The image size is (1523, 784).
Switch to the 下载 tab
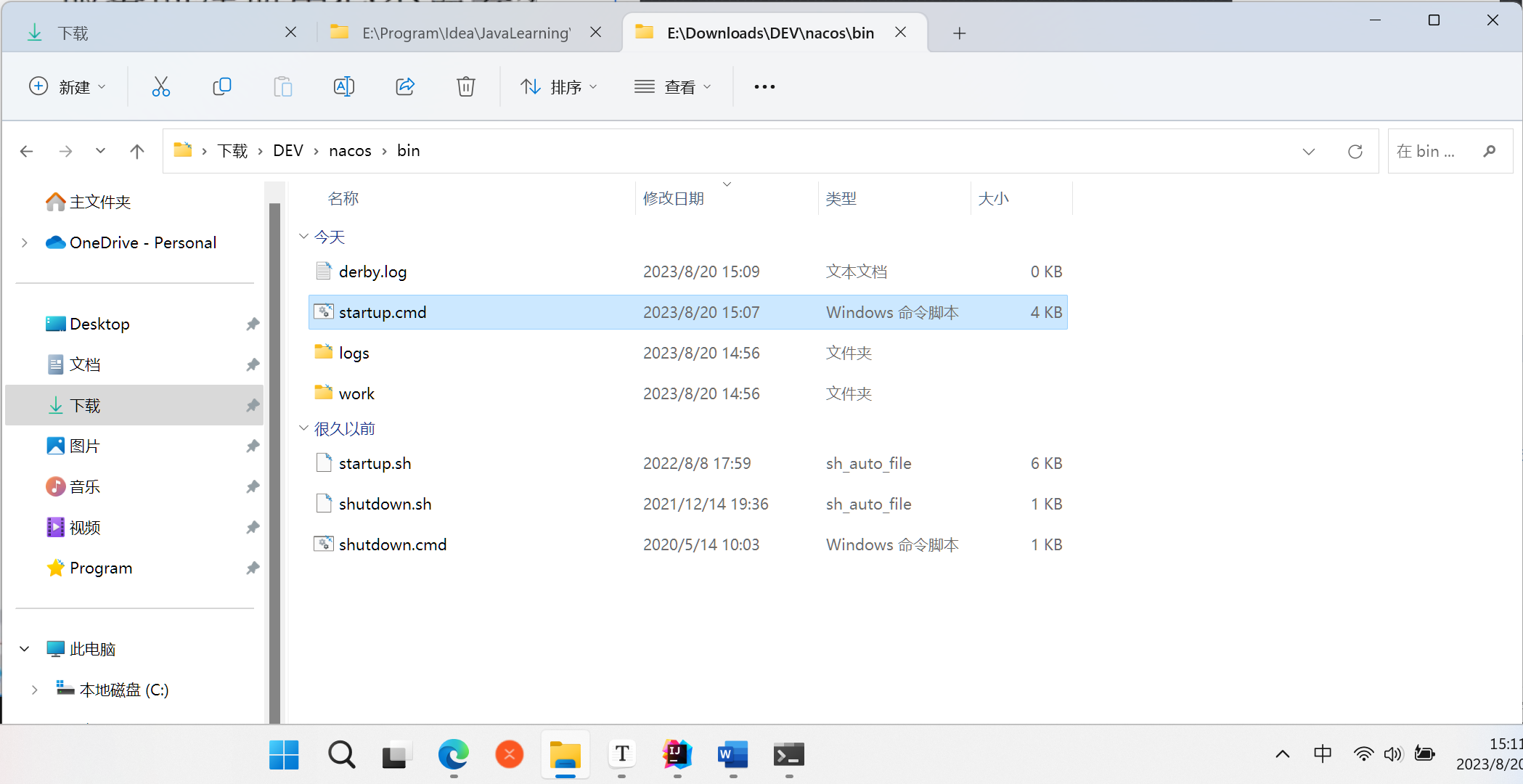tap(73, 33)
